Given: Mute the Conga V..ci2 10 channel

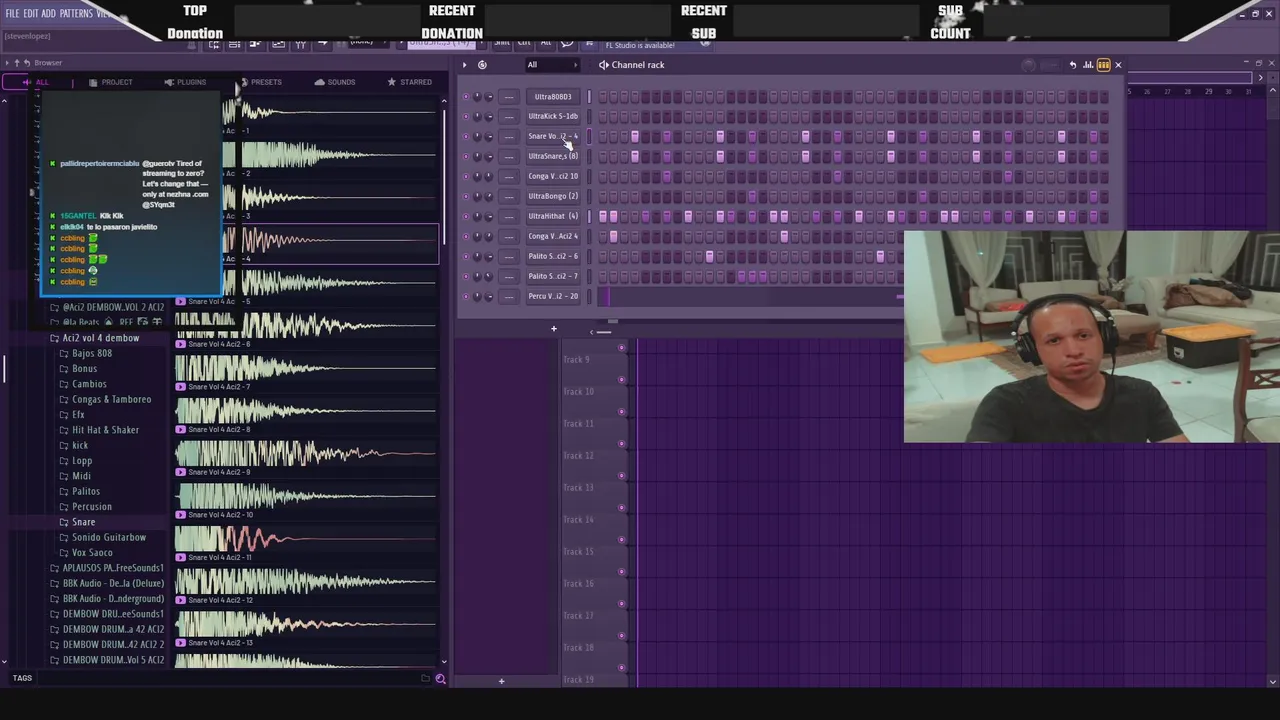Looking at the screenshot, I should (x=465, y=177).
